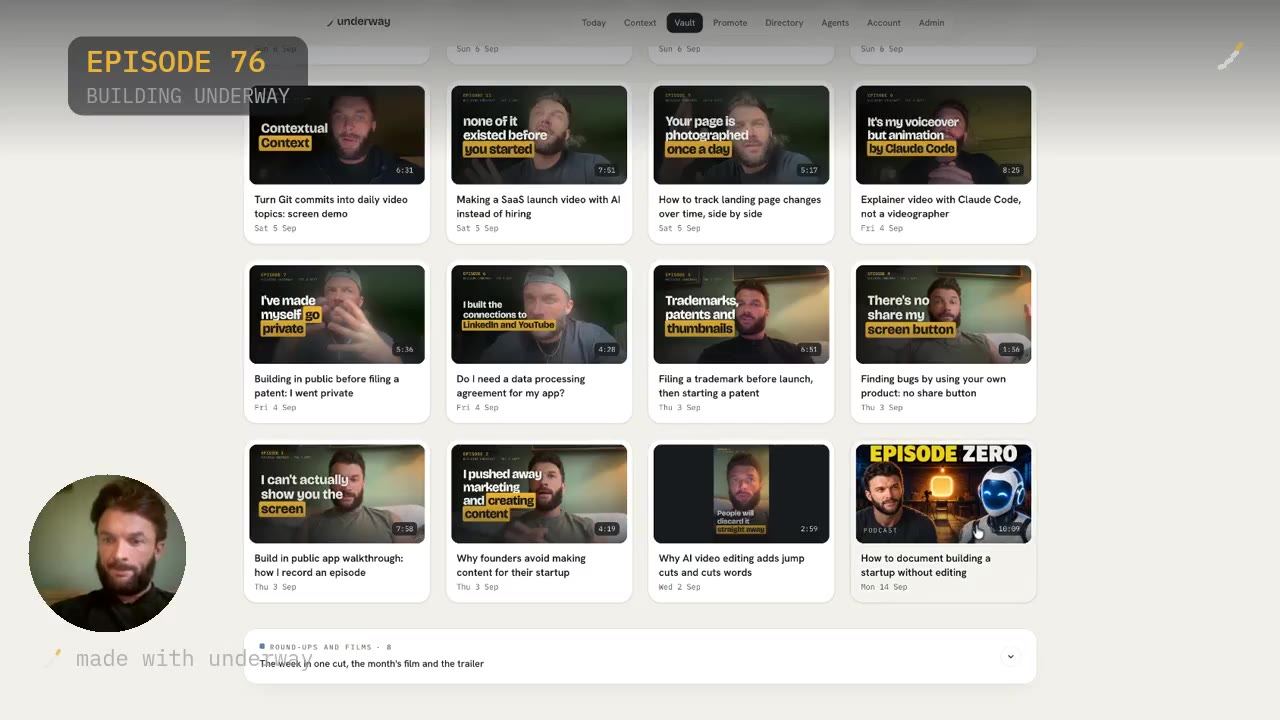Open 'Do I need a data processing agreement' title
This screenshot has height=720, width=1280.
coord(521,386)
